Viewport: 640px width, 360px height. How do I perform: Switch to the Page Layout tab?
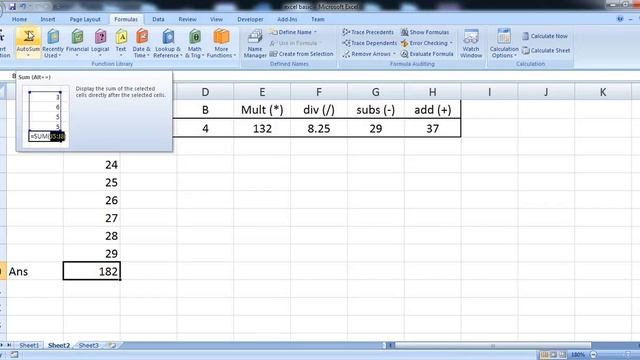coord(85,19)
